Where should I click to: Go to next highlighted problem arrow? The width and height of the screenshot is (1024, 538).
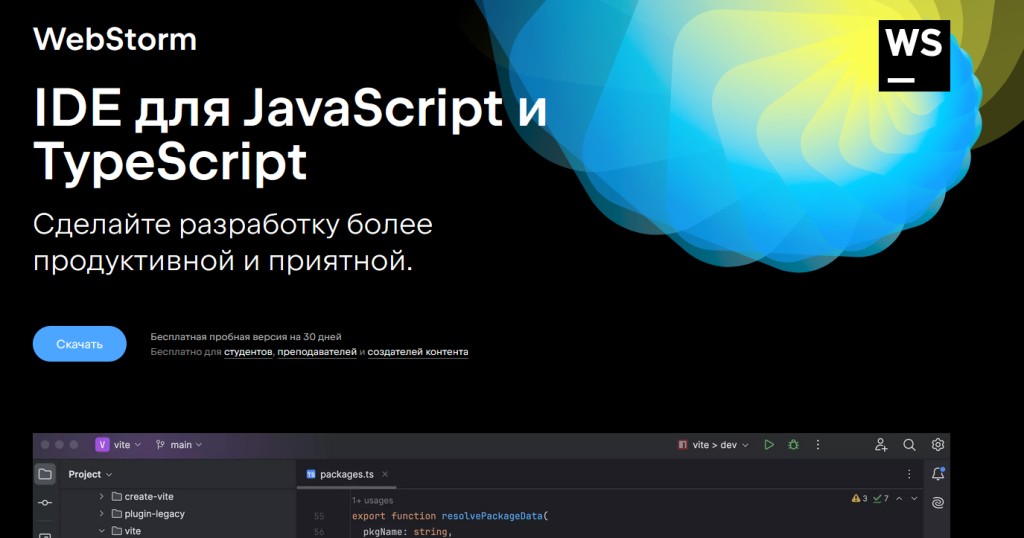pyautogui.click(x=914, y=498)
